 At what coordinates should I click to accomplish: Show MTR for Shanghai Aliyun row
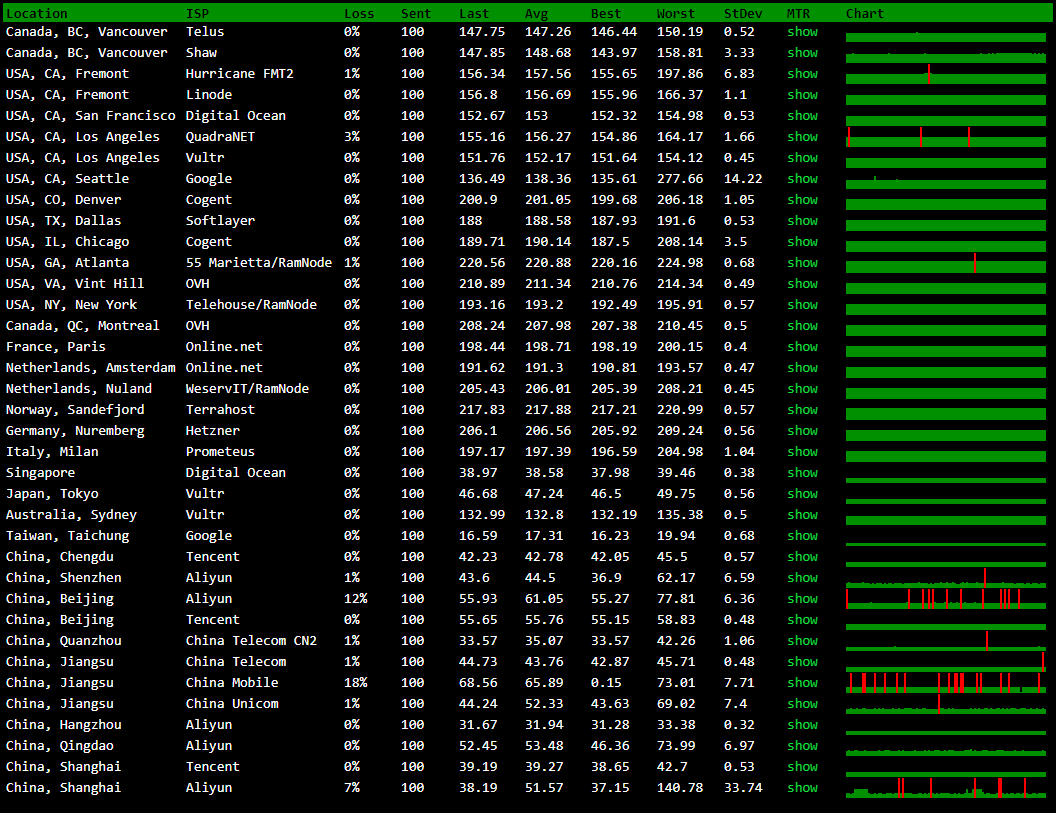point(802,787)
